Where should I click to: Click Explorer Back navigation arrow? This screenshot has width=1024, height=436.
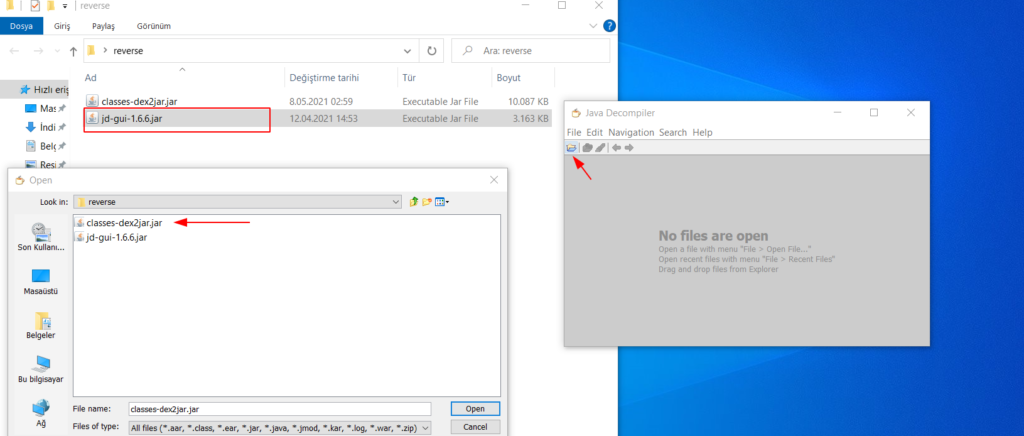coord(15,51)
